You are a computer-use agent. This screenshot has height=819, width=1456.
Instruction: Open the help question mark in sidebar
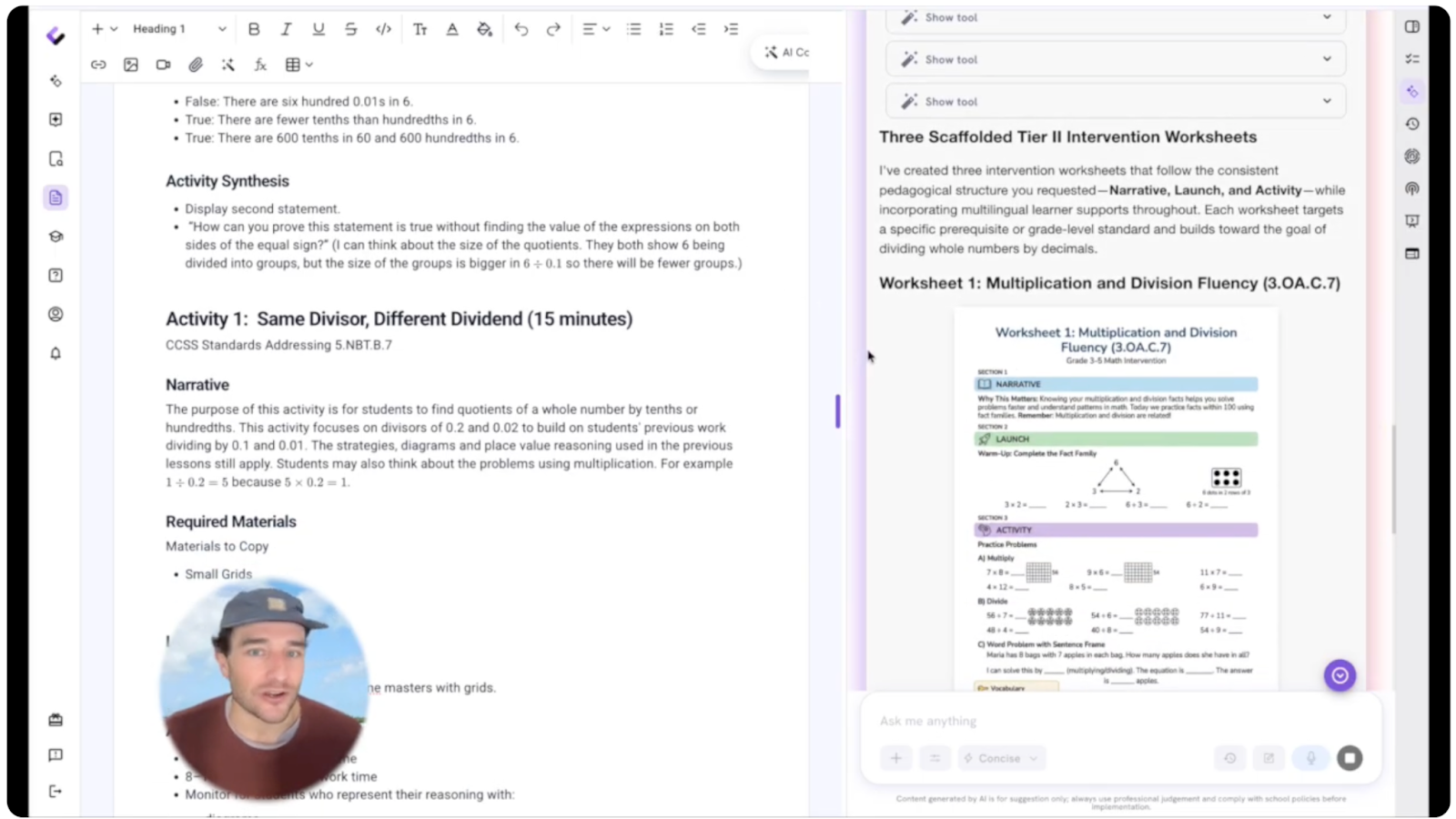[x=56, y=275]
